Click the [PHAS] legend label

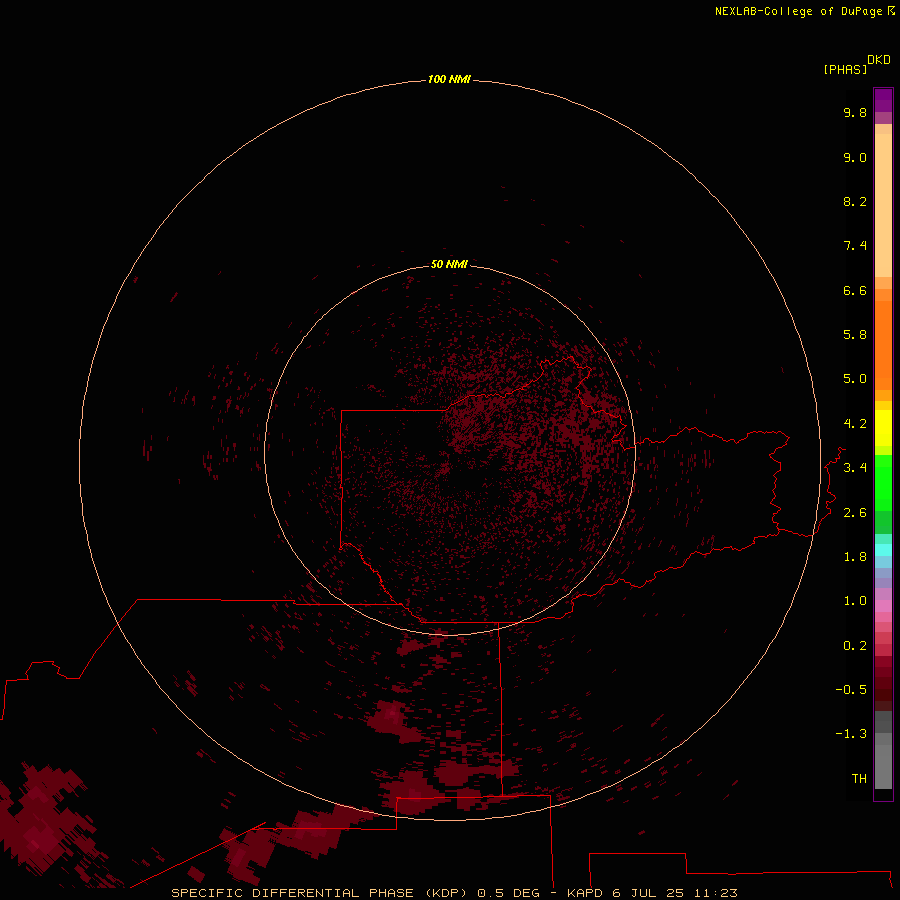pyautogui.click(x=845, y=69)
